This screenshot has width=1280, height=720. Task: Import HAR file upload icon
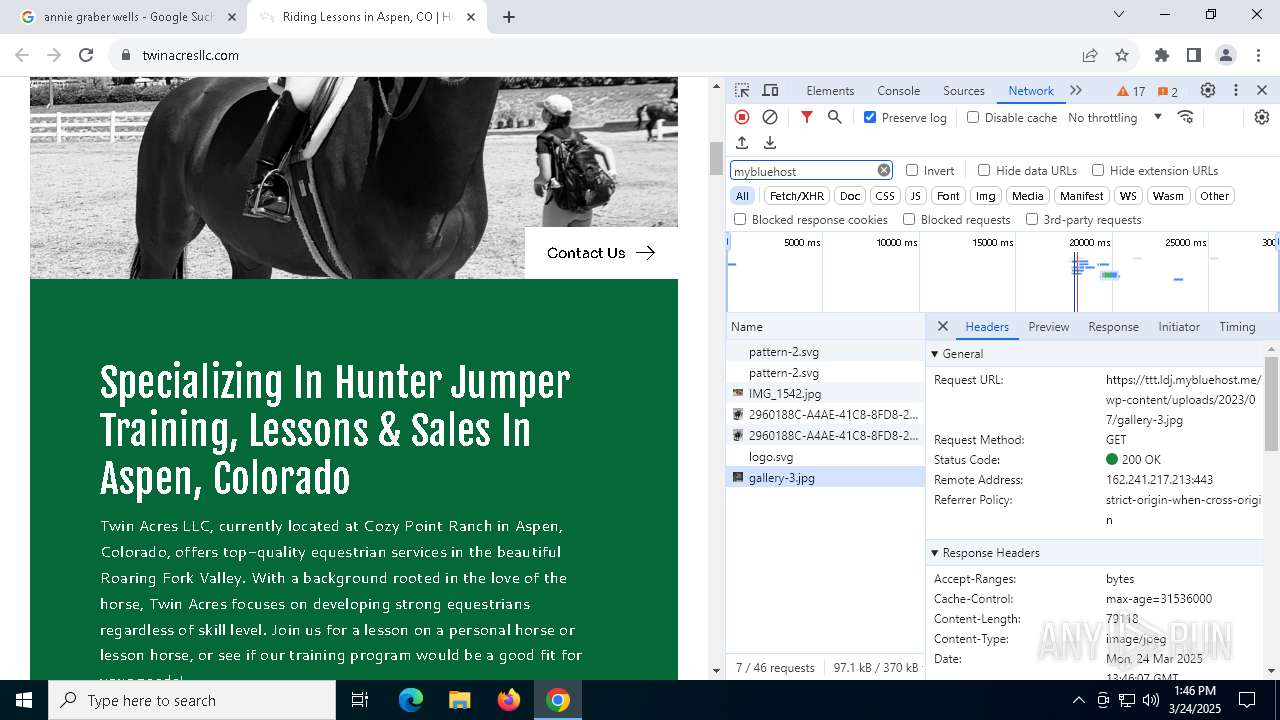742,143
